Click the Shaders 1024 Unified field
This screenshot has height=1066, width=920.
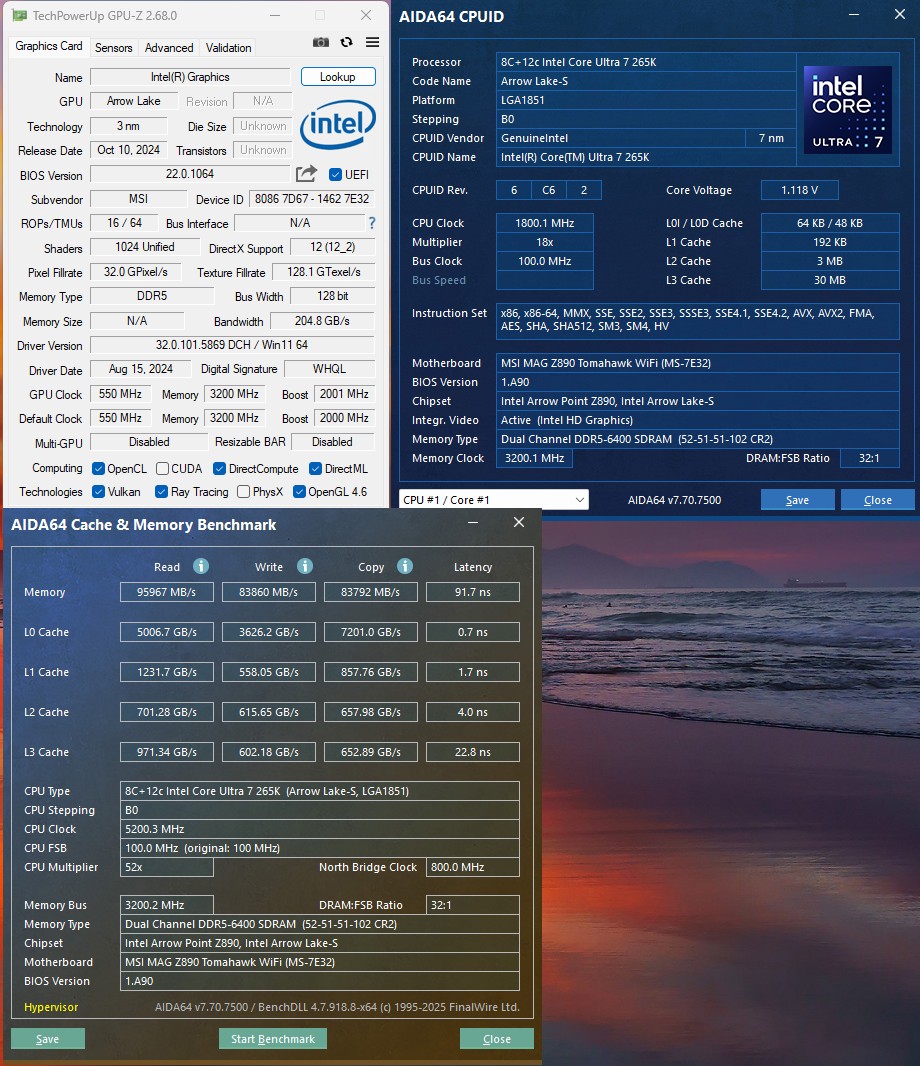pos(145,247)
